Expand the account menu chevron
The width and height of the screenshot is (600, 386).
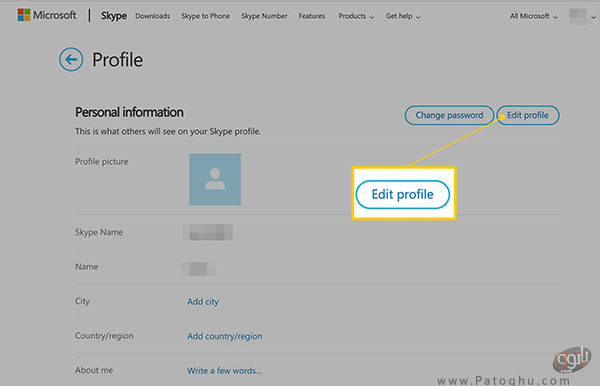(x=593, y=17)
